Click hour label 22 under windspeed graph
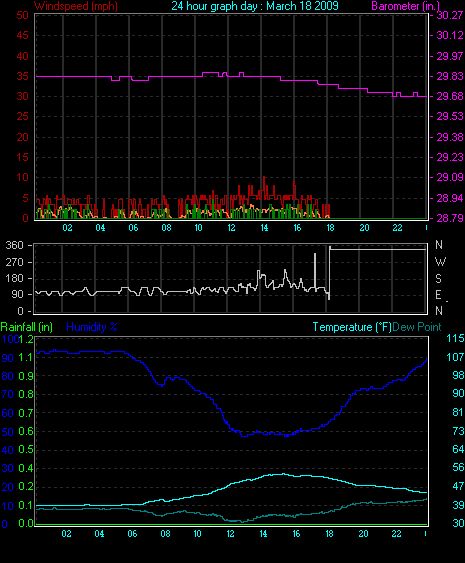465x563 pixels. 397,228
